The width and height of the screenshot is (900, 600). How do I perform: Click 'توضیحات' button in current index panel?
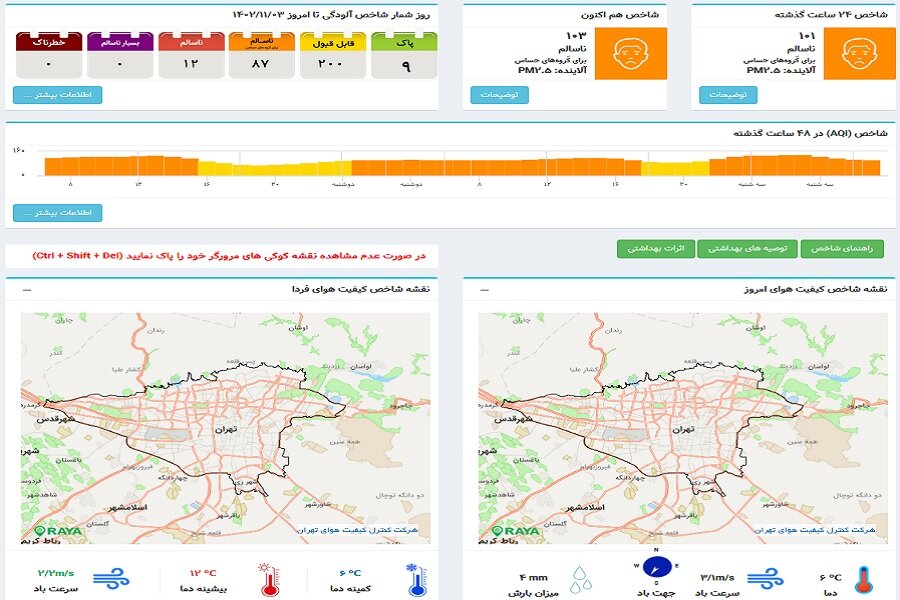tap(499, 96)
